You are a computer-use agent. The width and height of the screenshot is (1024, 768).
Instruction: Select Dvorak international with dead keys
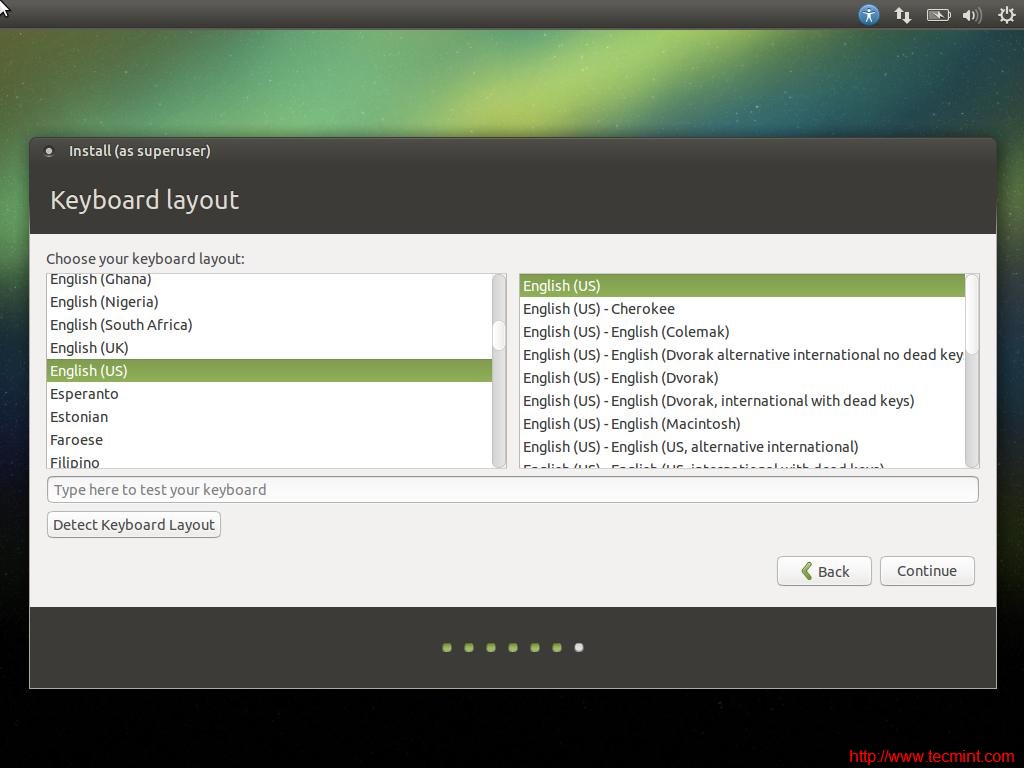(743, 400)
